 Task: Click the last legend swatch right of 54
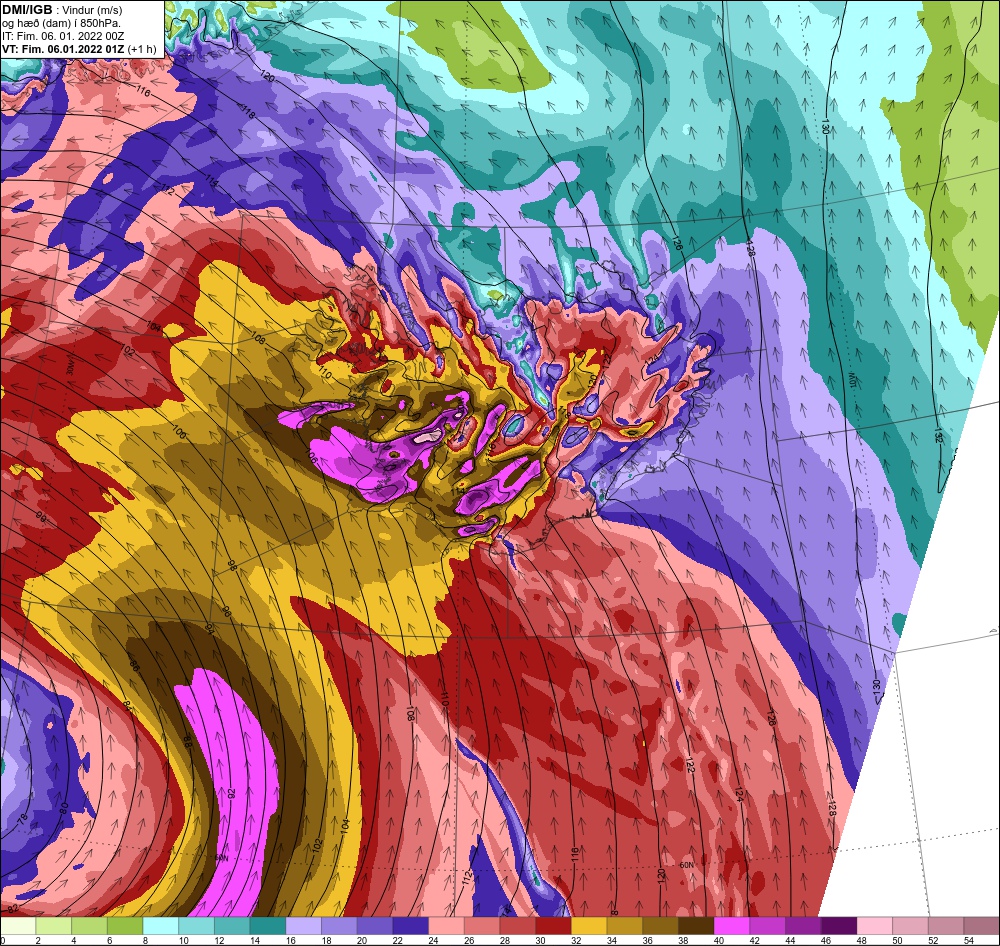[982, 926]
